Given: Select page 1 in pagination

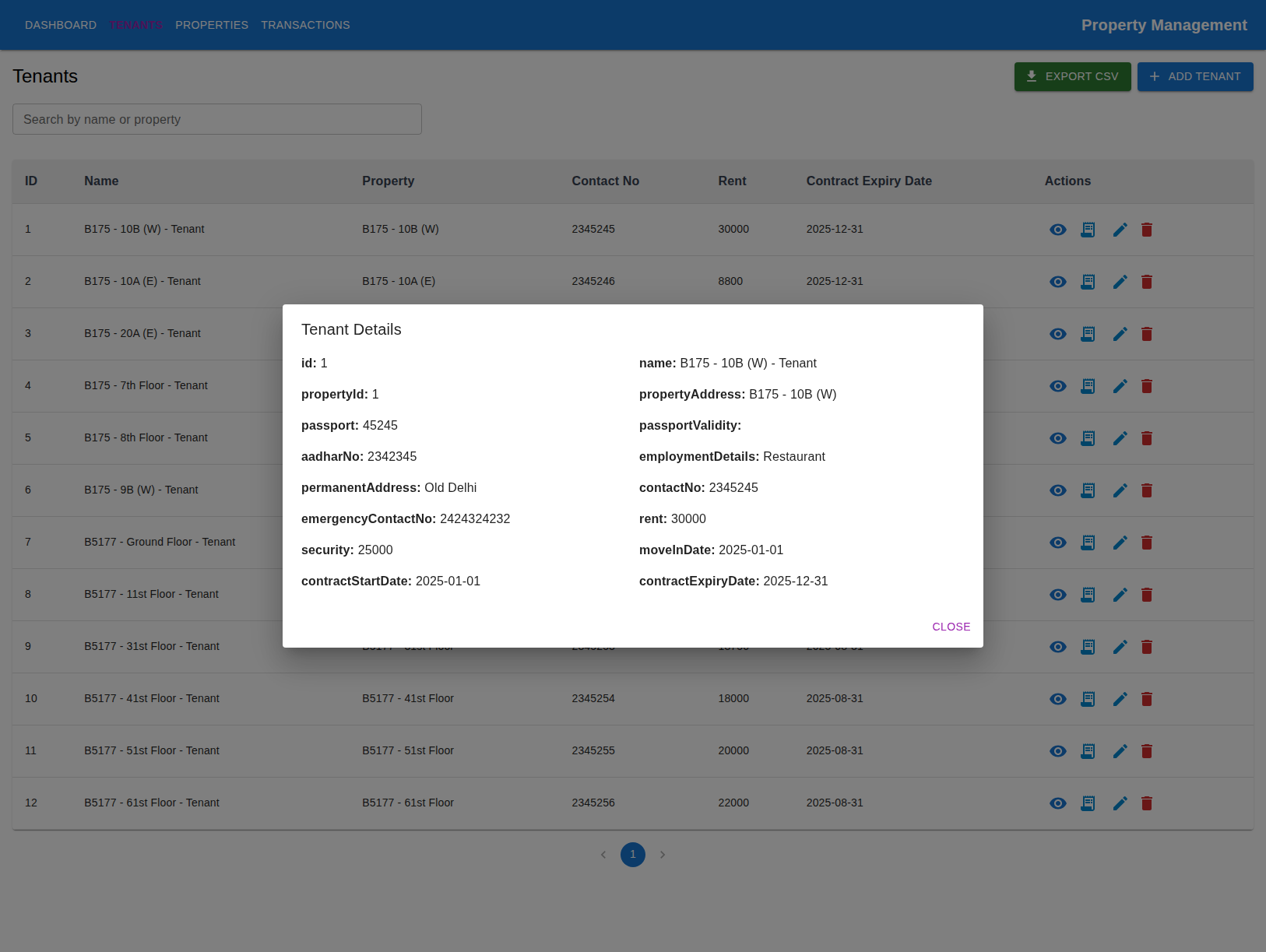Looking at the screenshot, I should (632, 854).
